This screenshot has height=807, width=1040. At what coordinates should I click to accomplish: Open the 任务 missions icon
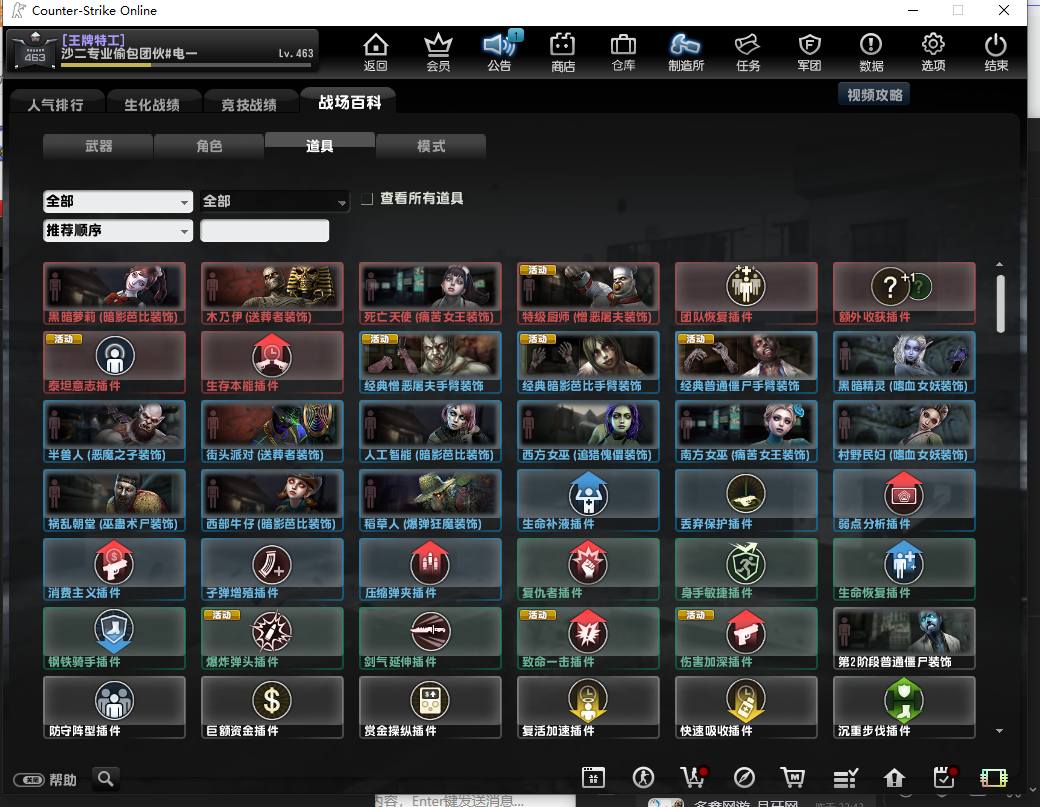748,52
